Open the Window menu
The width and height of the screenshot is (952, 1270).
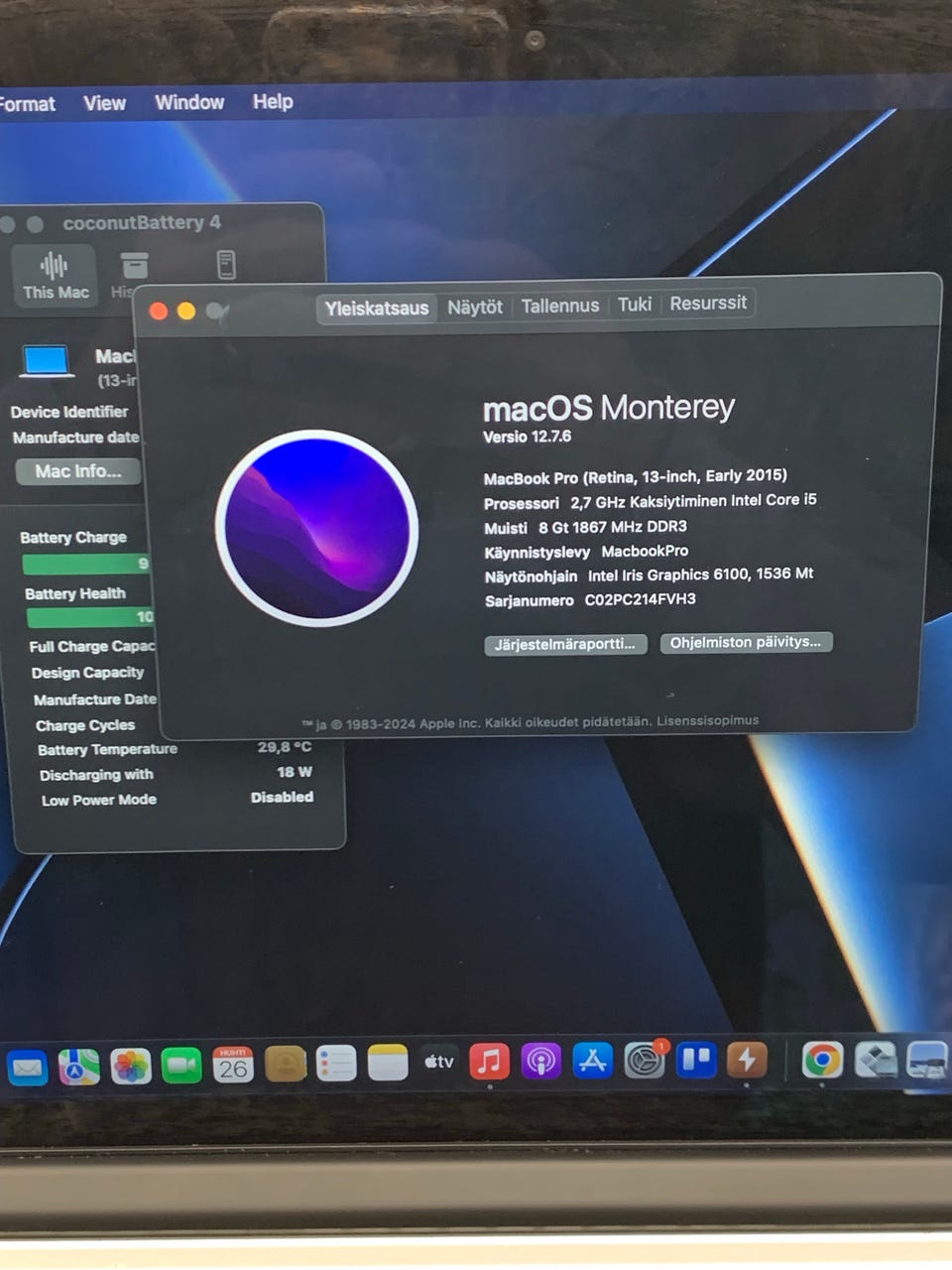coord(189,102)
